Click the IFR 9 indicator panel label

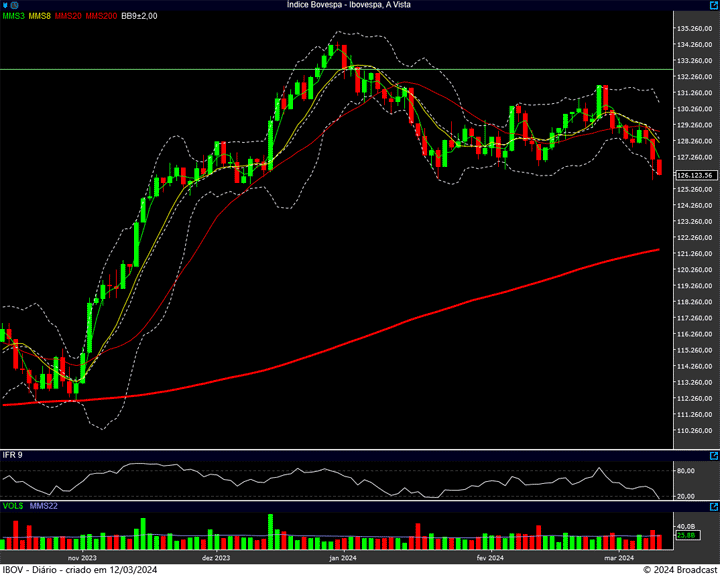tap(13, 455)
